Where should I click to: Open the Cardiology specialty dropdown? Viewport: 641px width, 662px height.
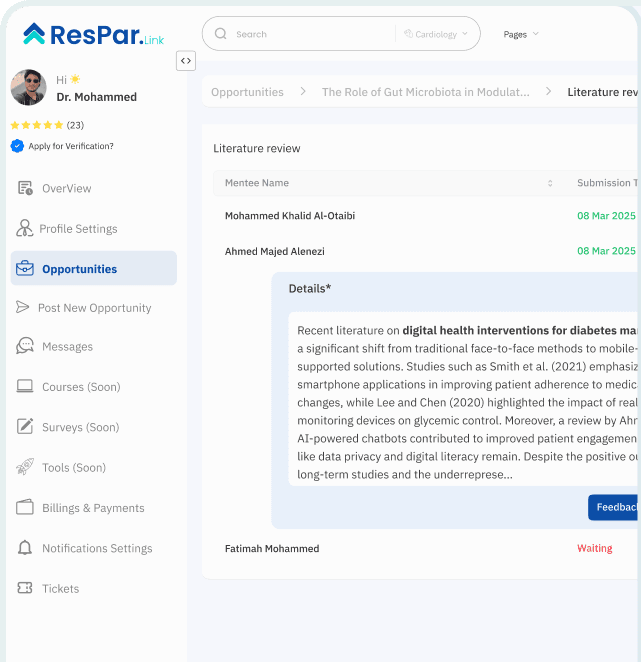click(x=435, y=34)
